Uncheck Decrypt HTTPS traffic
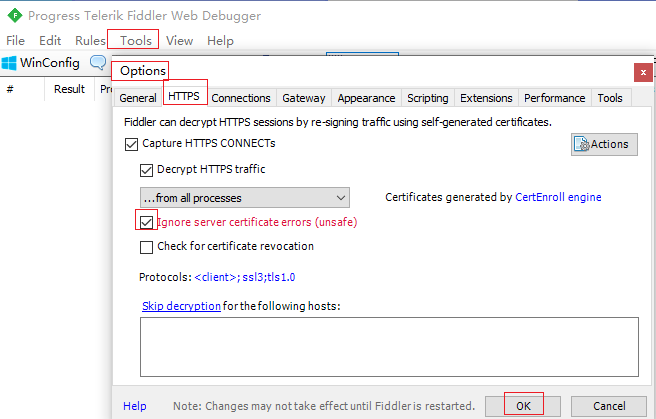Viewport: 656px width, 419px height. coord(146,170)
